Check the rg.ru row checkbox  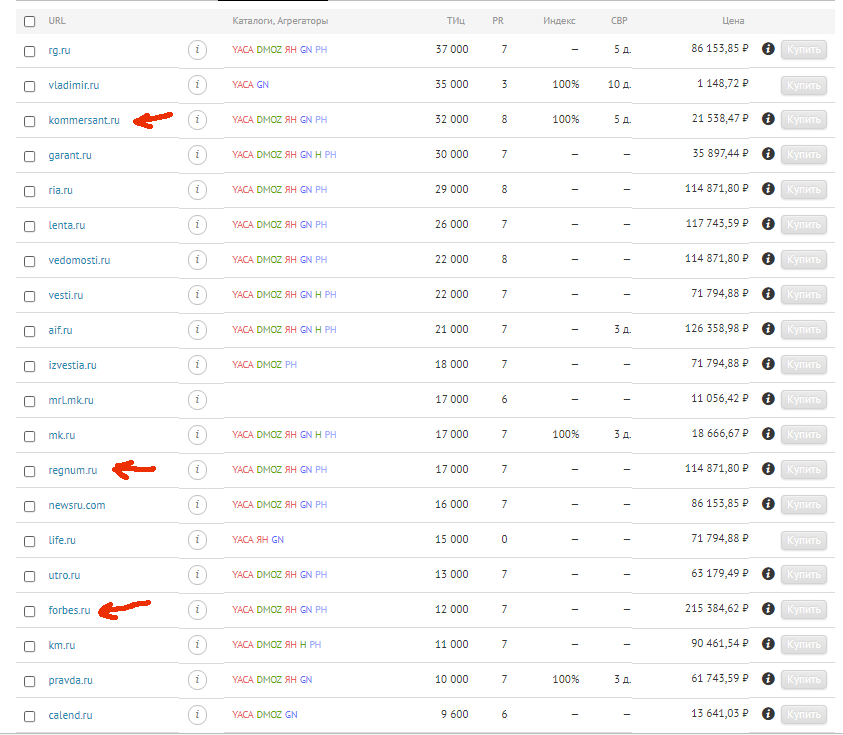pyautogui.click(x=30, y=52)
